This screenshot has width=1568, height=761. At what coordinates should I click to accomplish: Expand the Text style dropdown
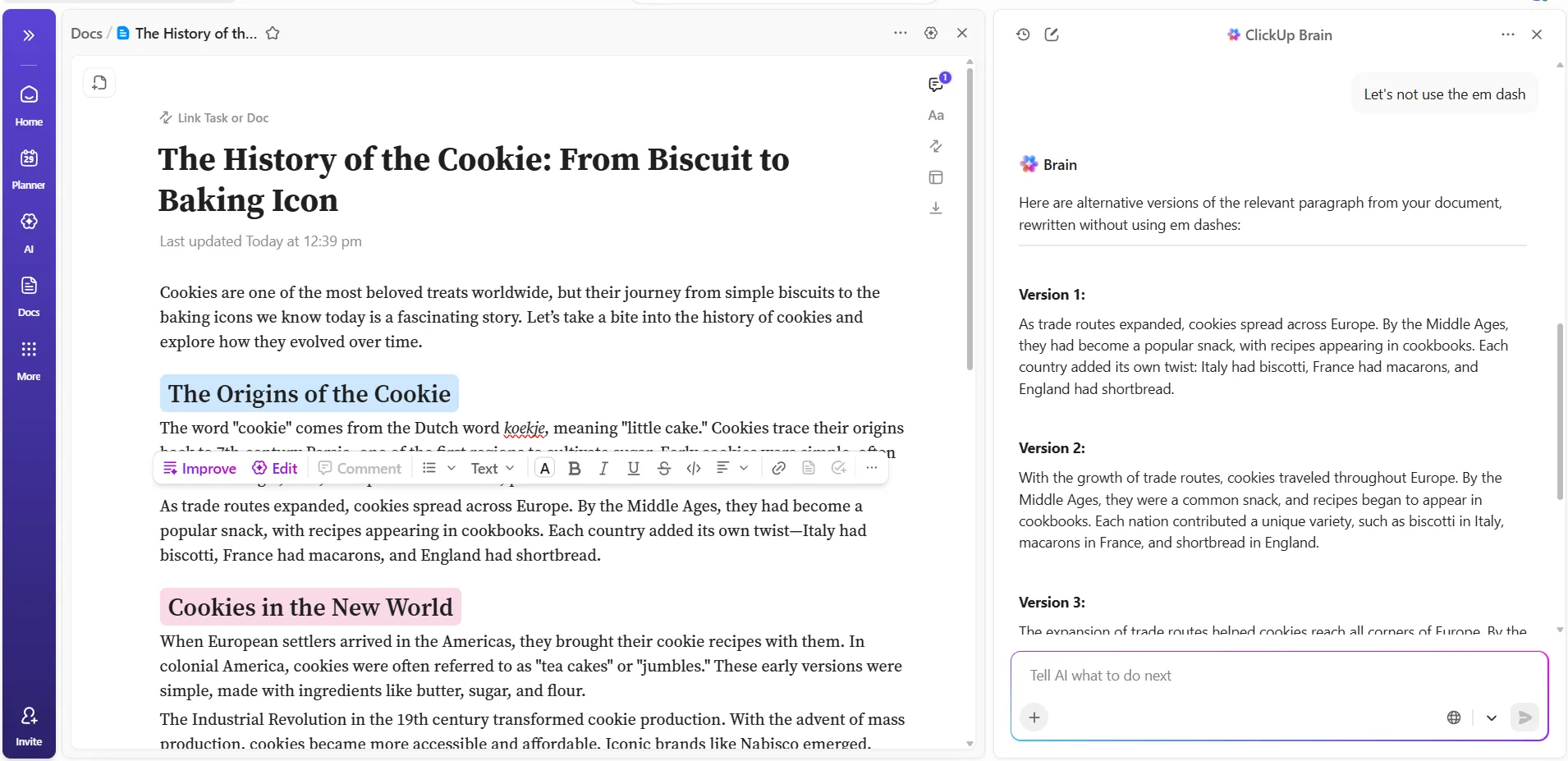(x=493, y=468)
